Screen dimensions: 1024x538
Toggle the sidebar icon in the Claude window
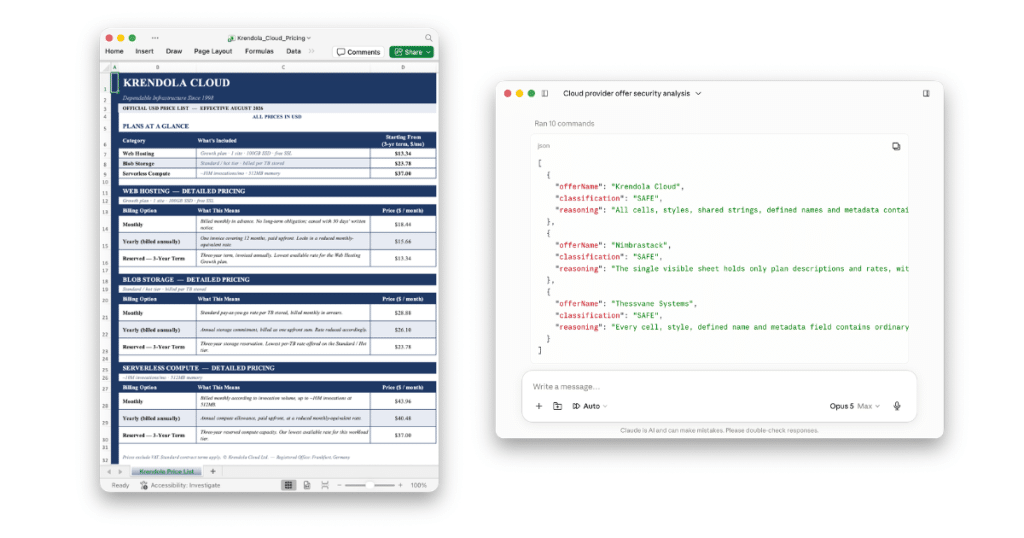(x=545, y=93)
